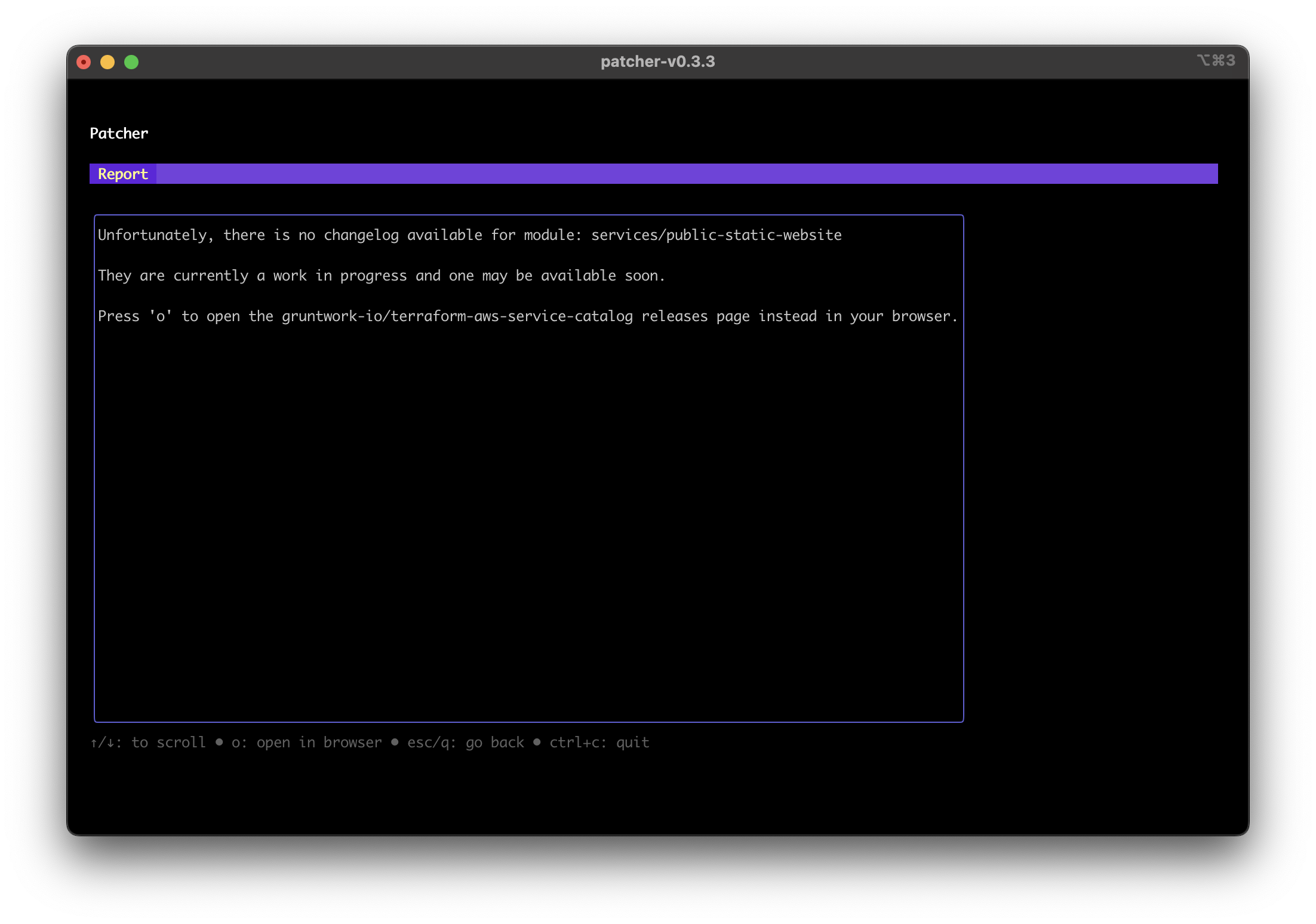Click the services/public-static-website module name
1316x924 pixels.
(717, 235)
